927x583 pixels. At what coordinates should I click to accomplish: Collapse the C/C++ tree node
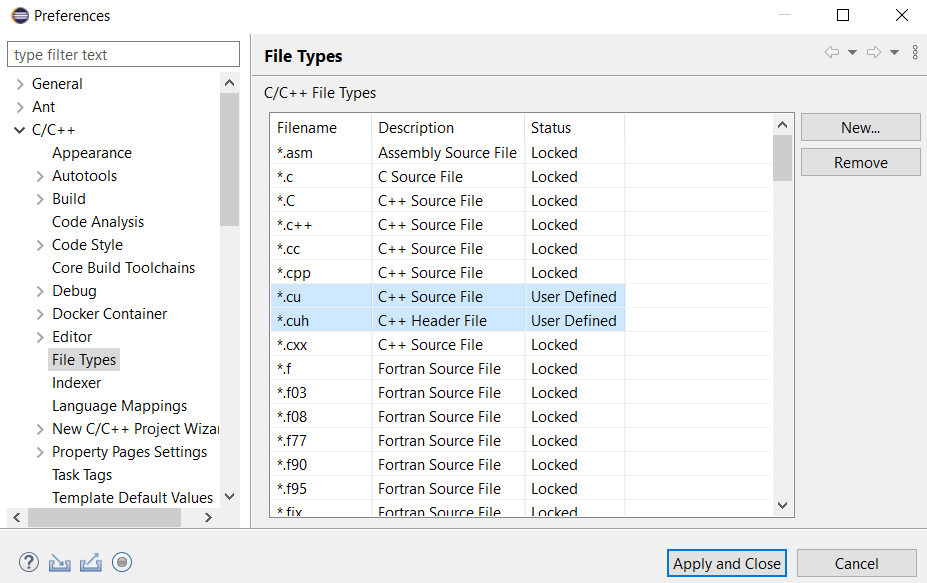pos(20,130)
